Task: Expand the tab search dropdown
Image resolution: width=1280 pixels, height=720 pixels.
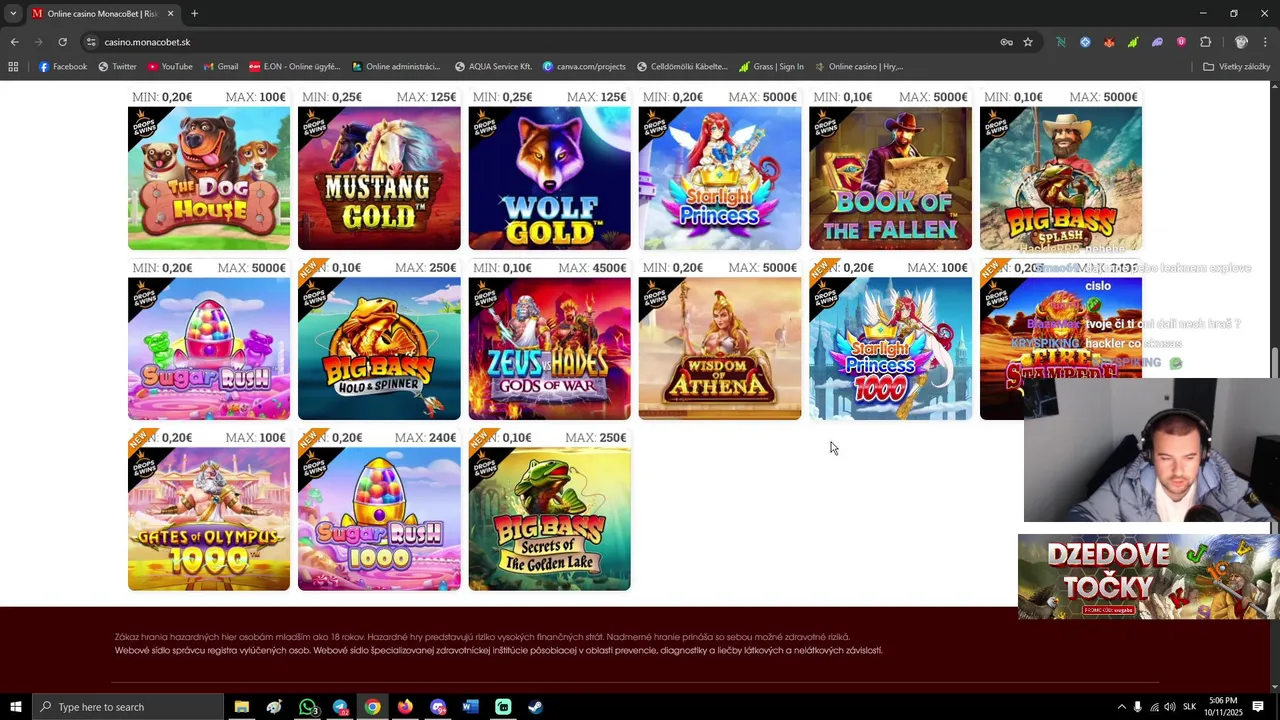Action: pos(13,13)
